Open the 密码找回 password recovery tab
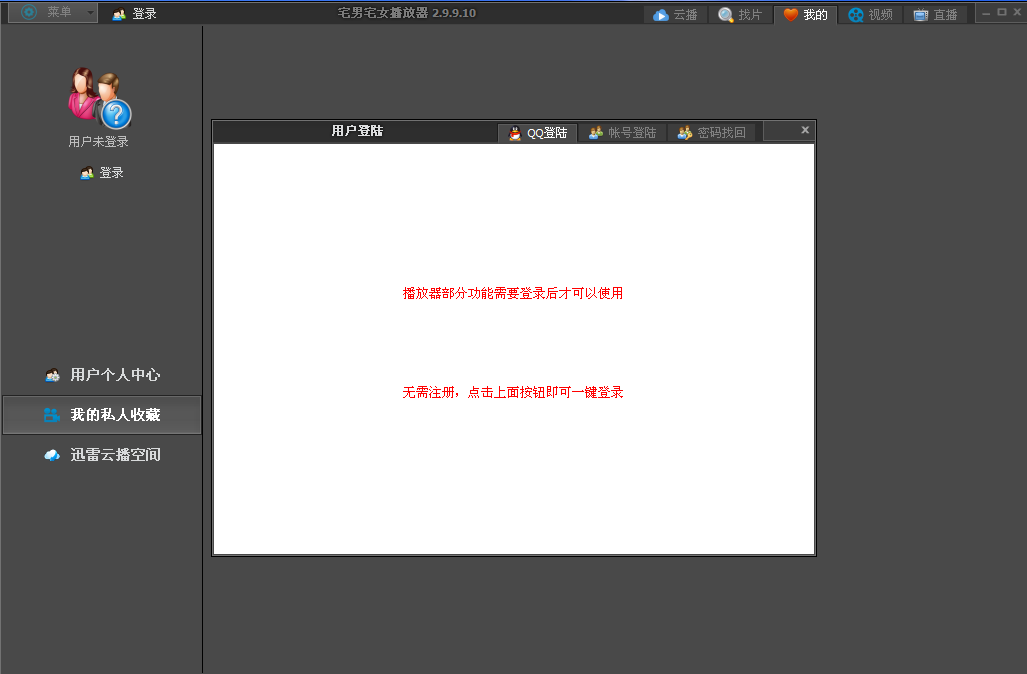The width and height of the screenshot is (1027, 674). [x=711, y=133]
